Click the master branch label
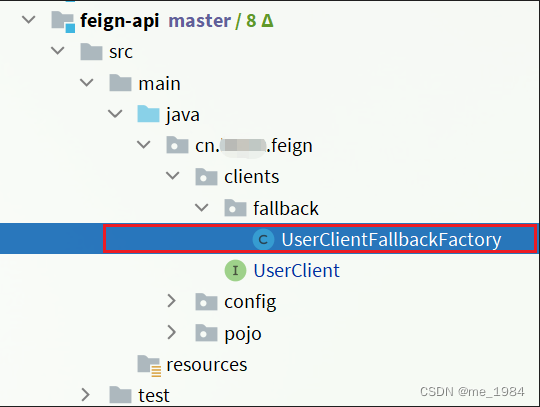The image size is (540, 407). [x=200, y=21]
